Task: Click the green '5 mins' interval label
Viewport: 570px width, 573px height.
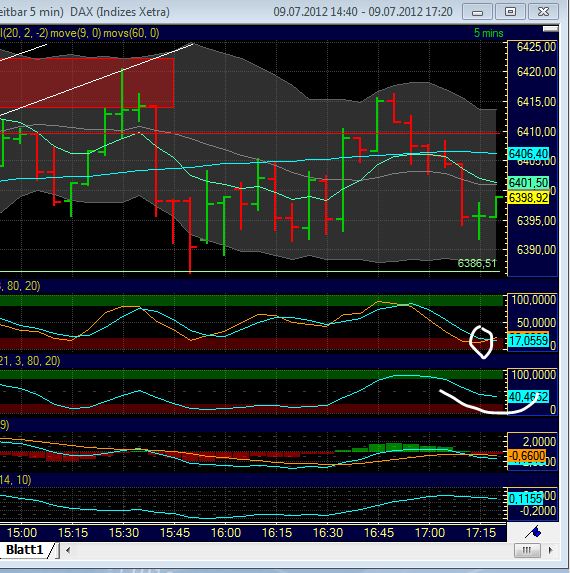Action: pyautogui.click(x=489, y=33)
